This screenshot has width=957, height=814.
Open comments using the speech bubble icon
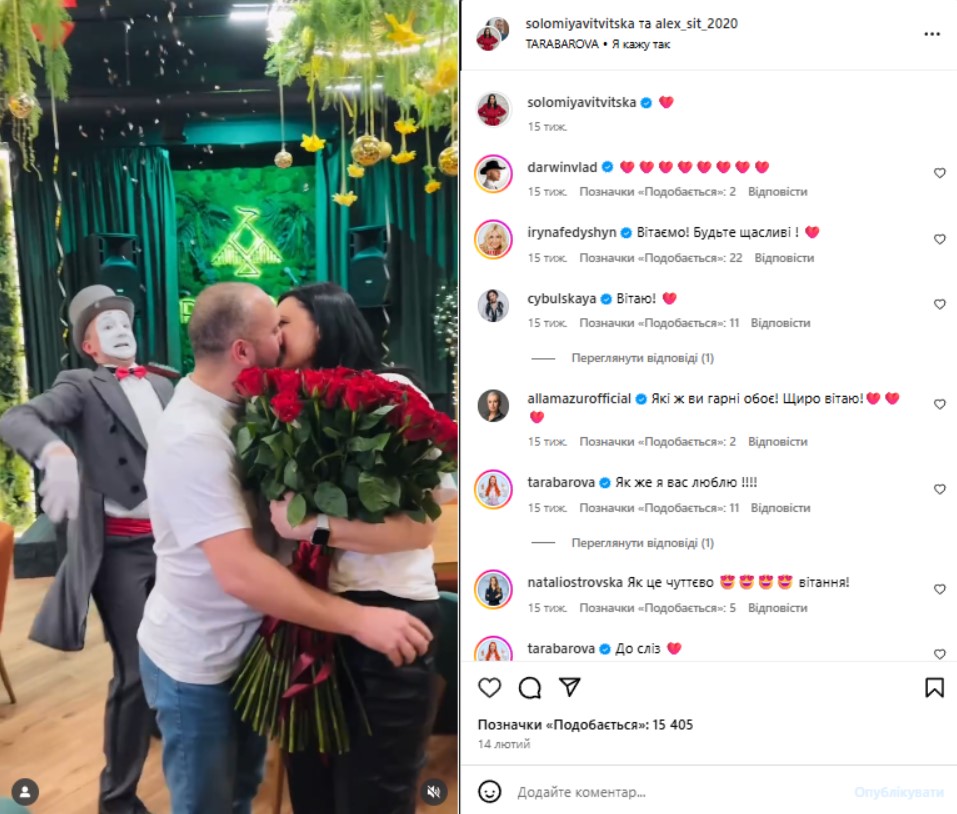coord(530,688)
